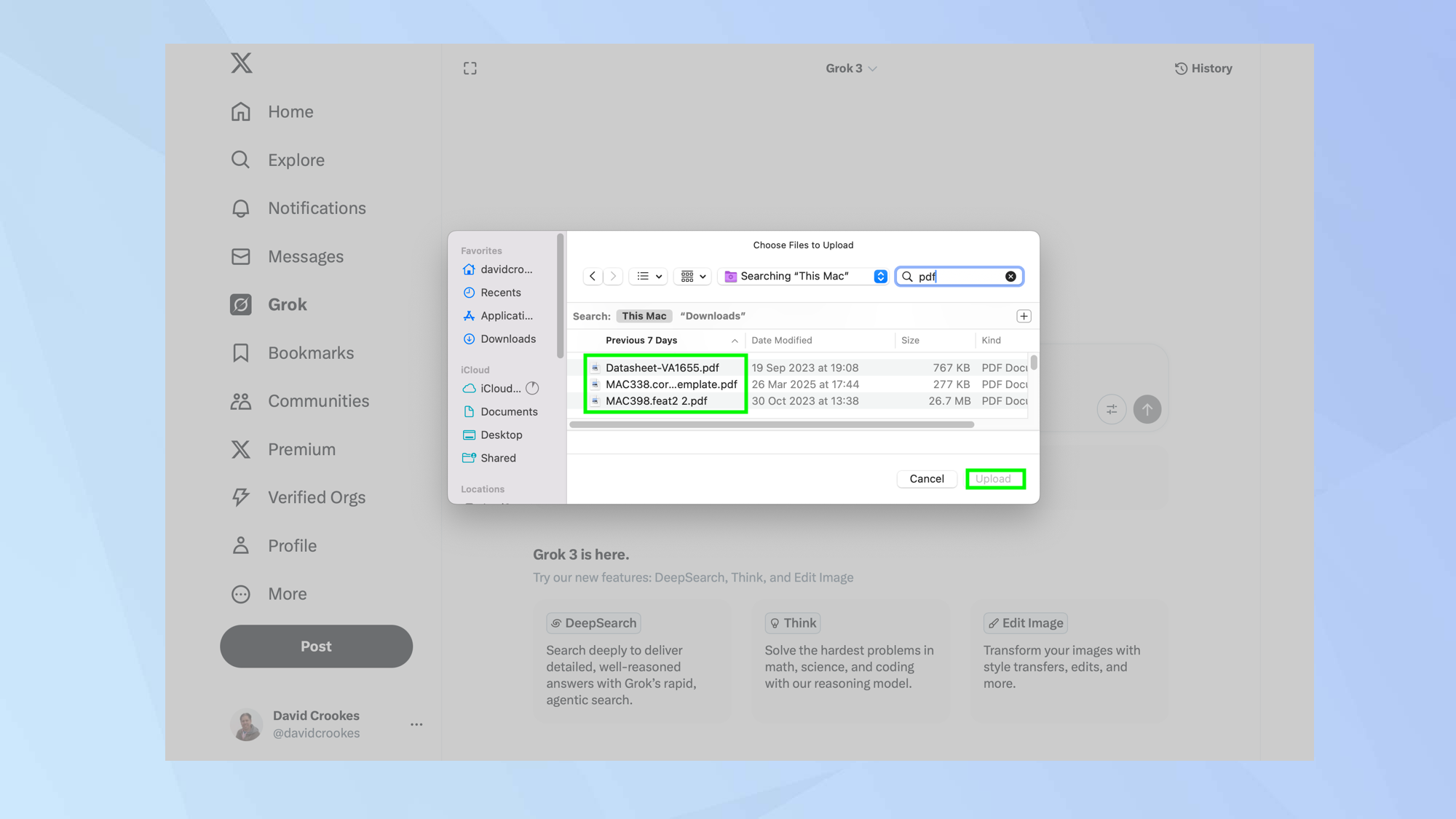1456x819 pixels.
Task: Open the list view options dropdown
Action: click(x=649, y=277)
